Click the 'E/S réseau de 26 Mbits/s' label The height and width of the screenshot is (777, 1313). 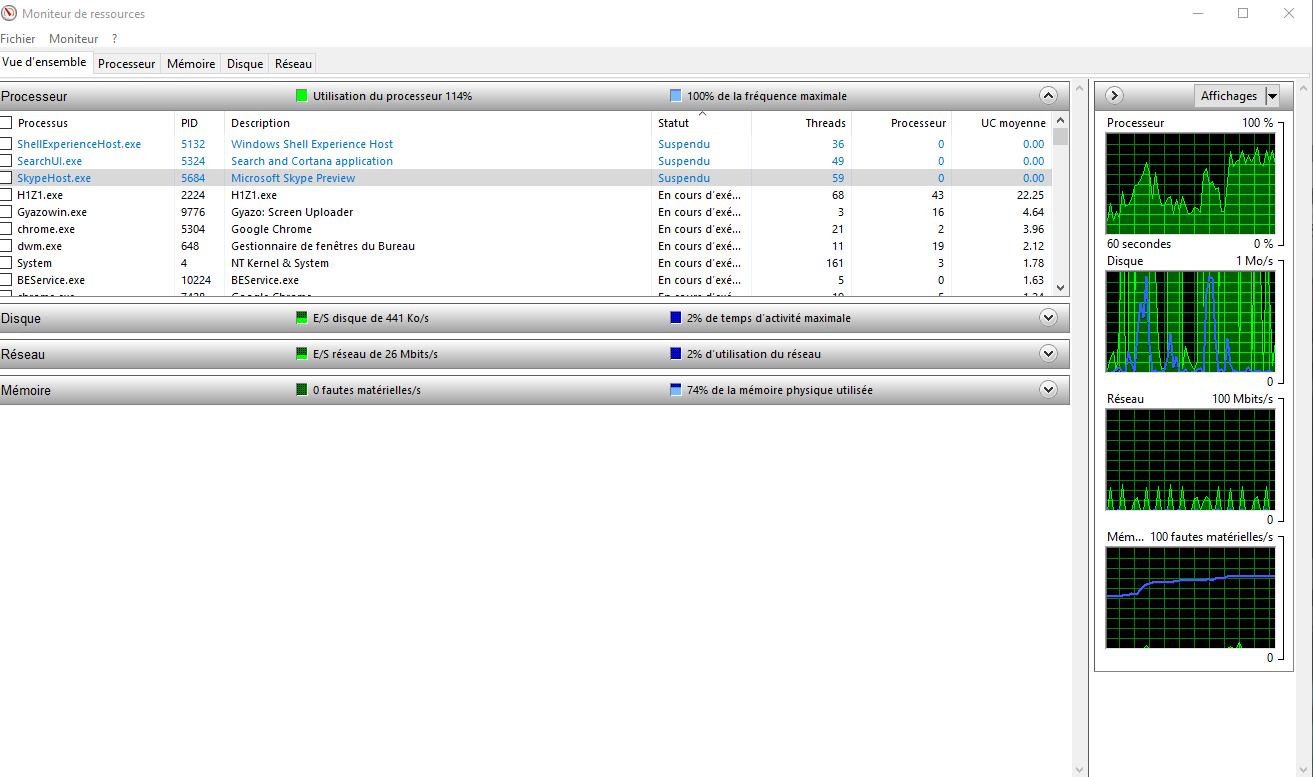pos(375,354)
